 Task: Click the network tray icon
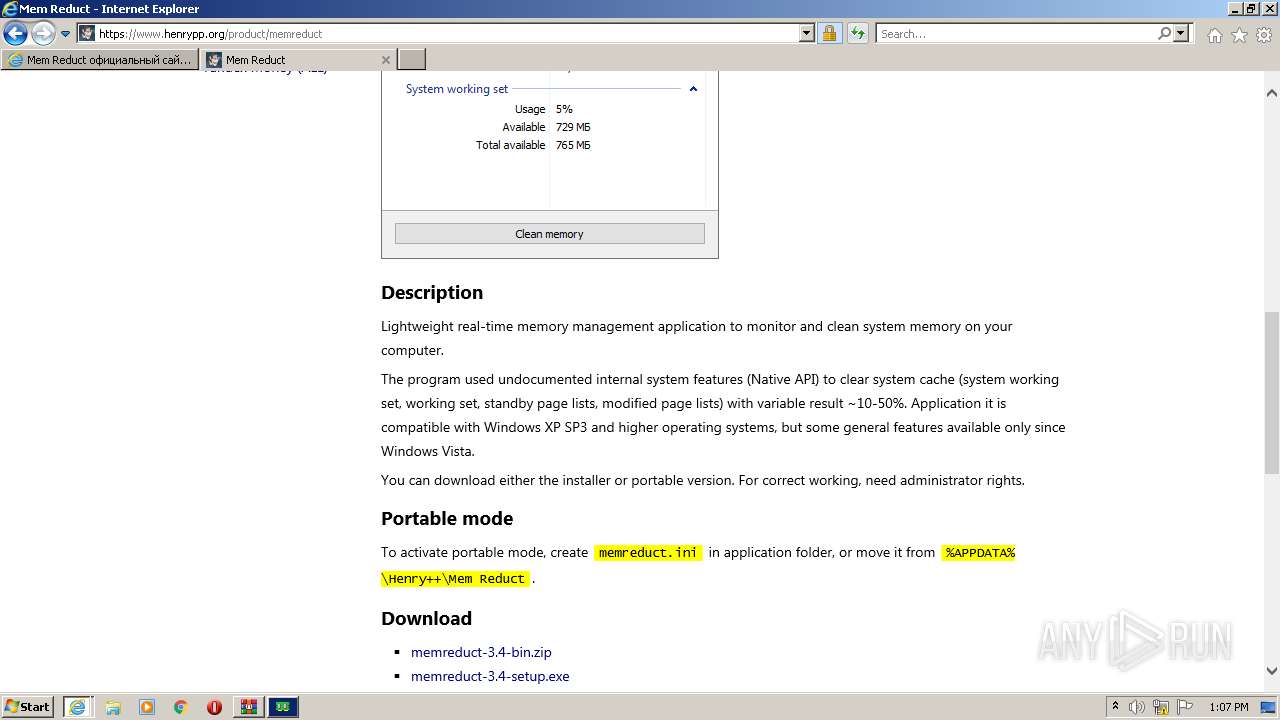click(1161, 707)
